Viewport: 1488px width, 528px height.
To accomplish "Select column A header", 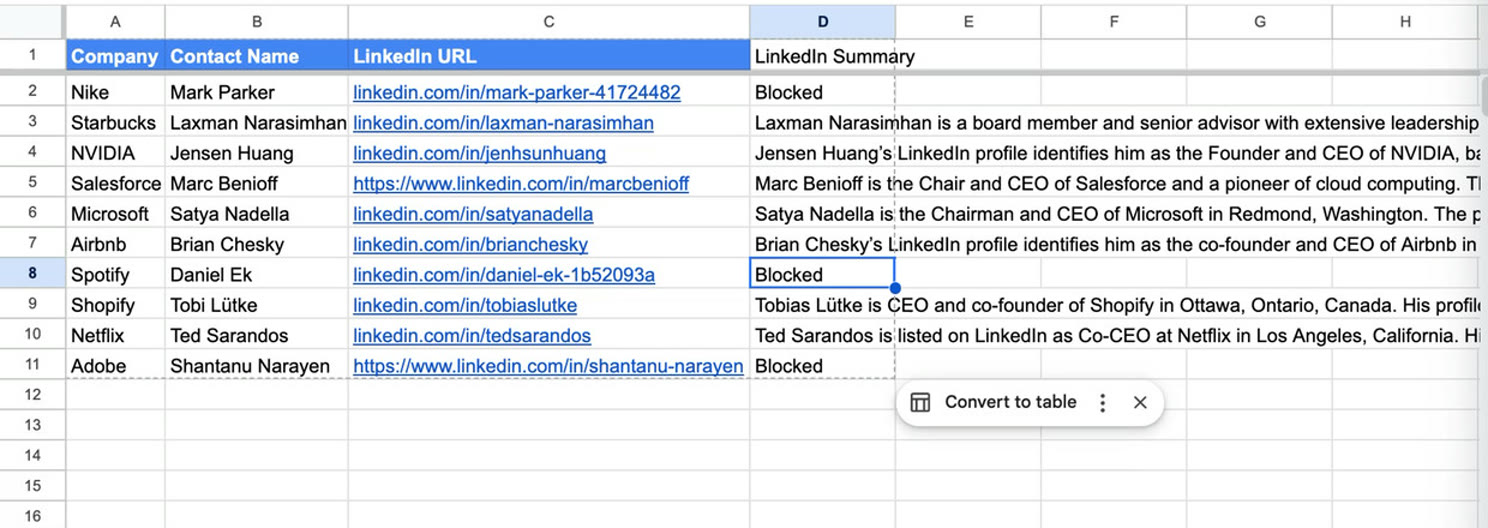I will tap(116, 21).
